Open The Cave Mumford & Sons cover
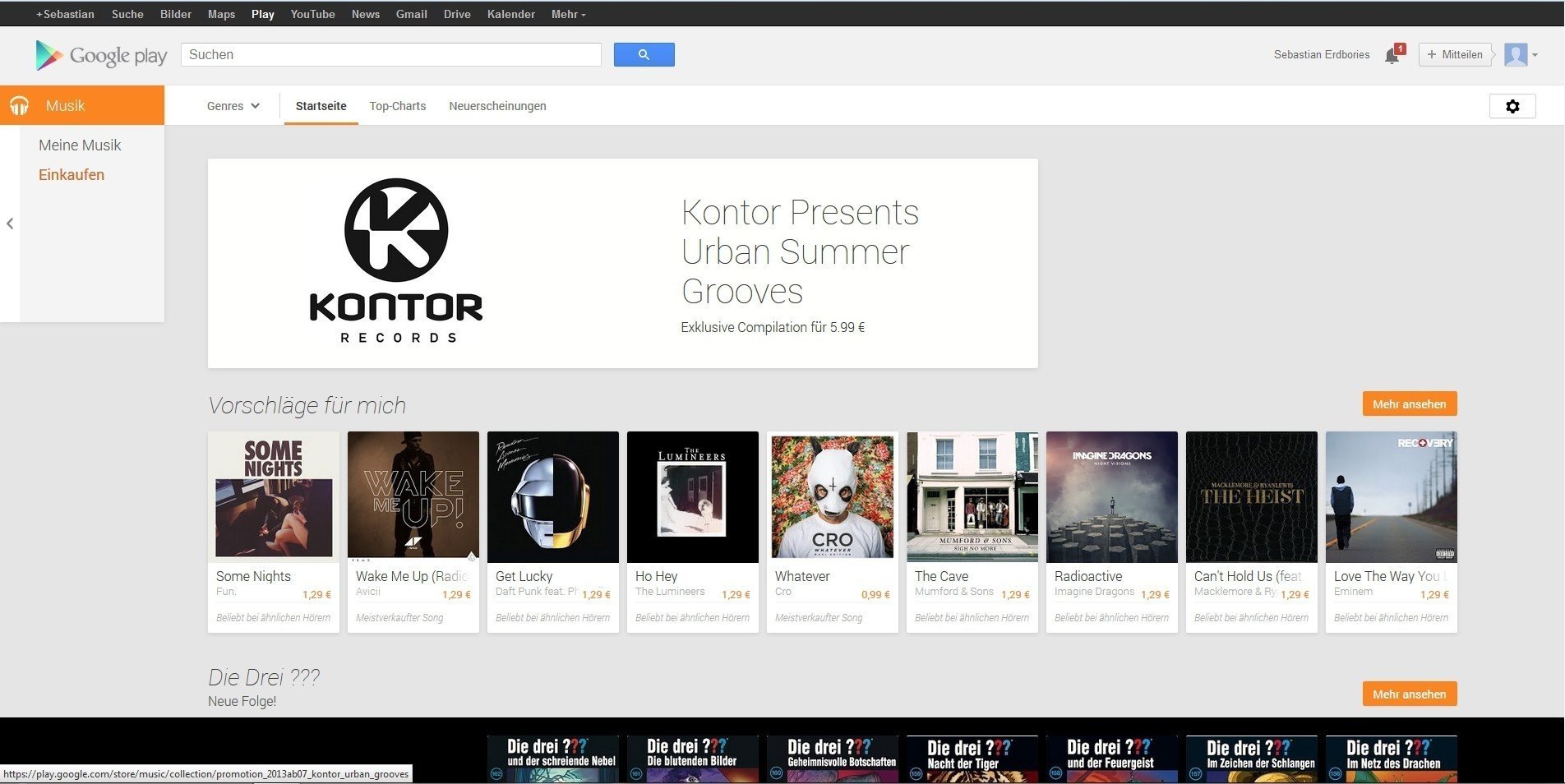 [972, 497]
